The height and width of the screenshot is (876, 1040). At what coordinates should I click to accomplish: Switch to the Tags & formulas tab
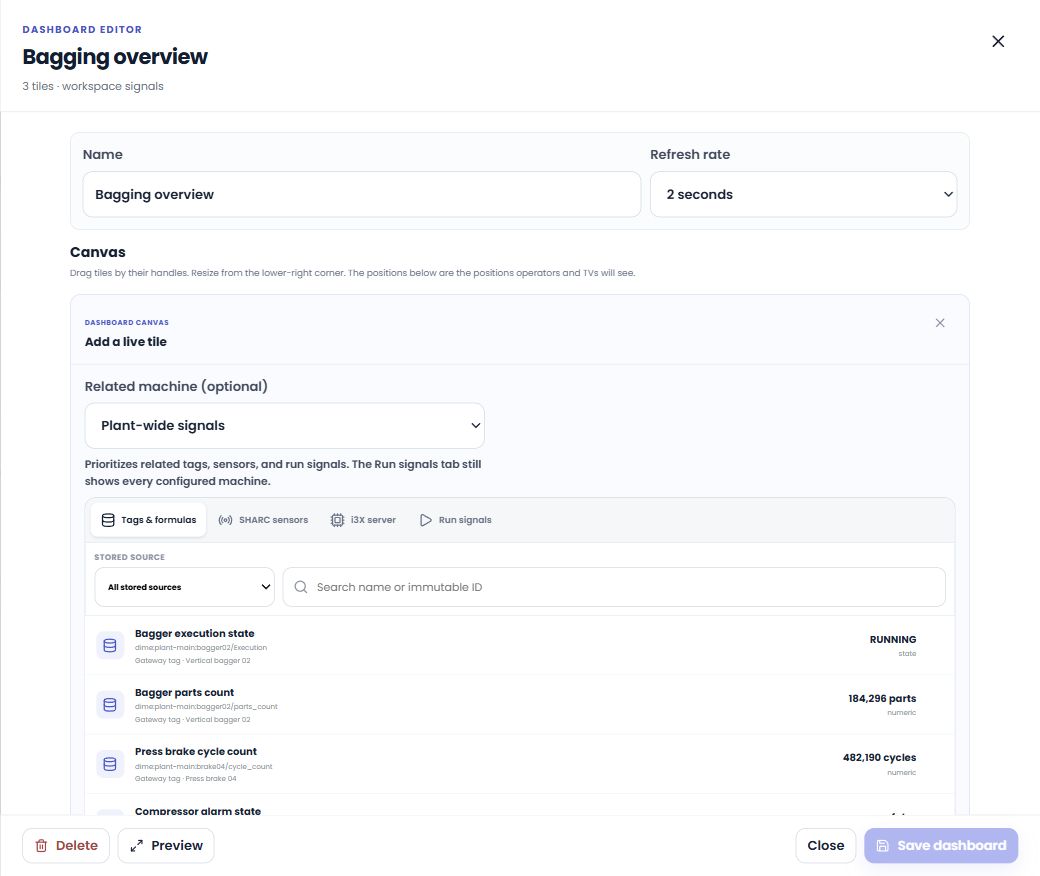click(149, 520)
